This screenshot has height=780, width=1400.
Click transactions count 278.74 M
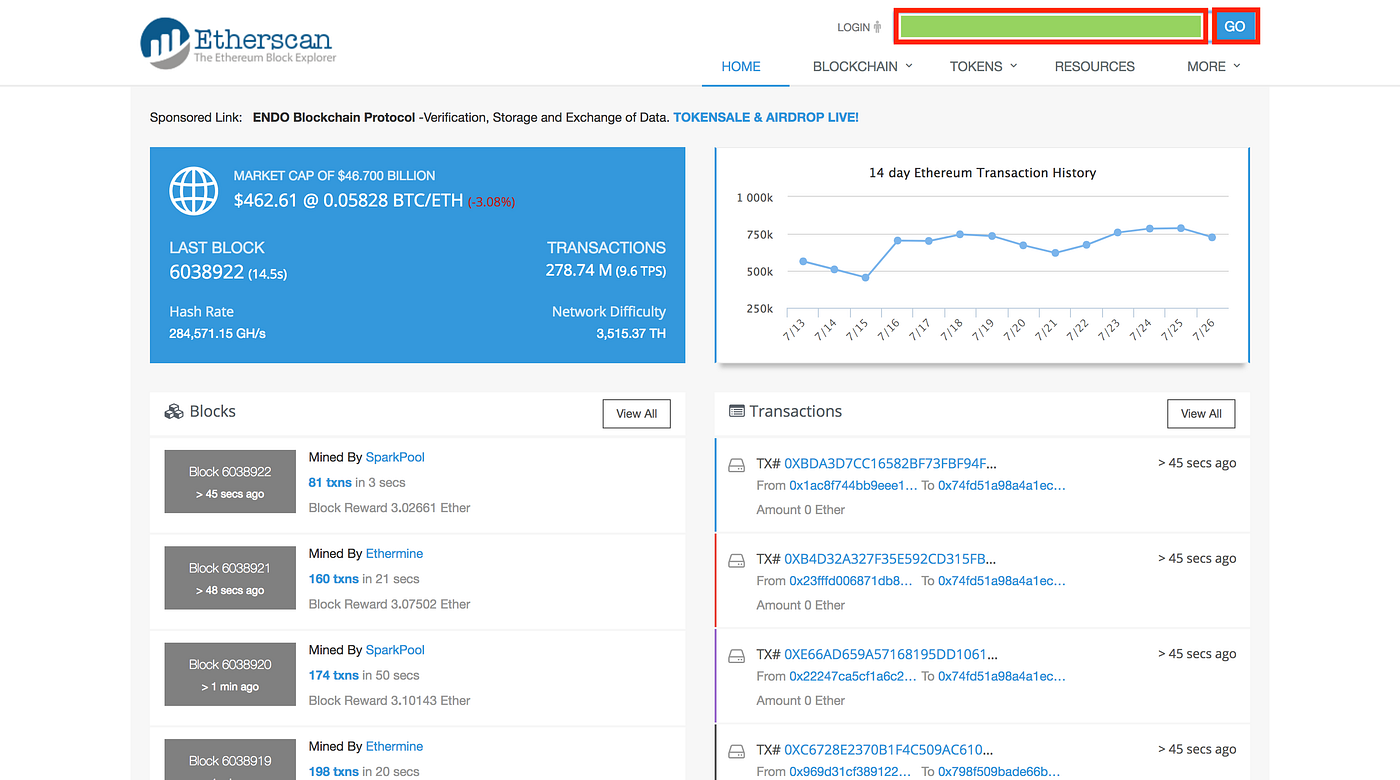point(578,270)
